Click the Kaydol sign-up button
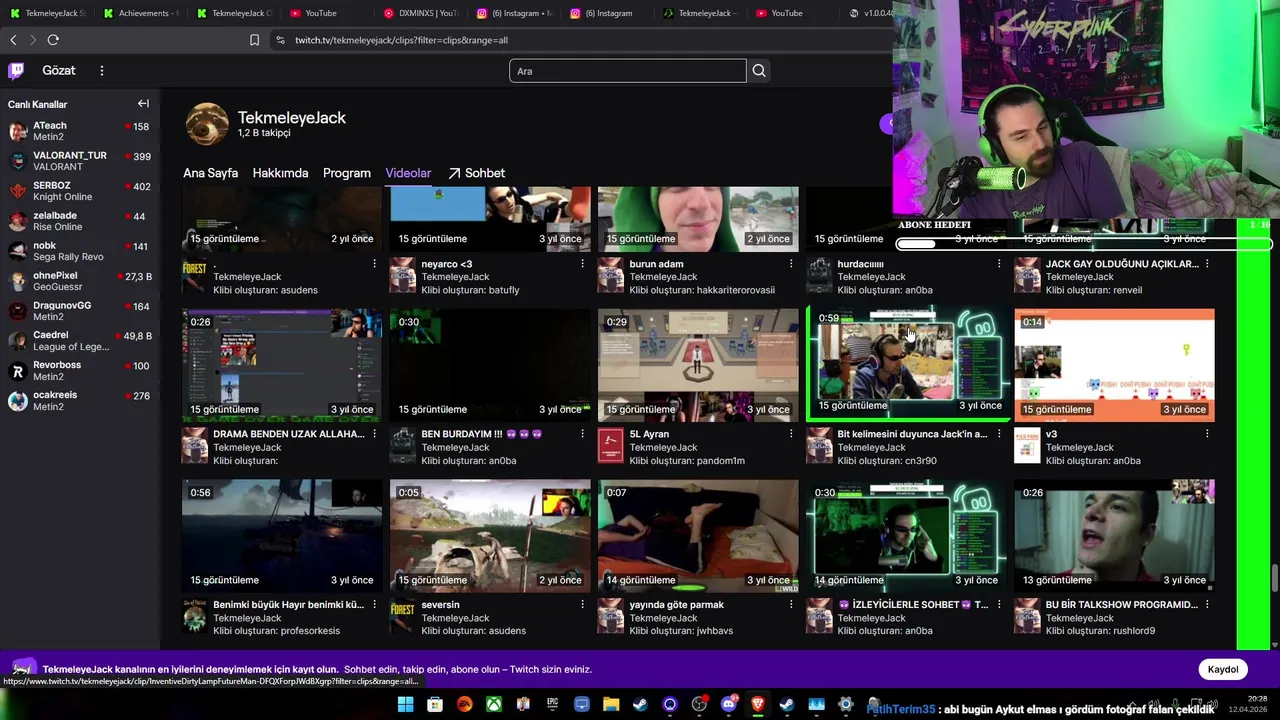 [1222, 669]
